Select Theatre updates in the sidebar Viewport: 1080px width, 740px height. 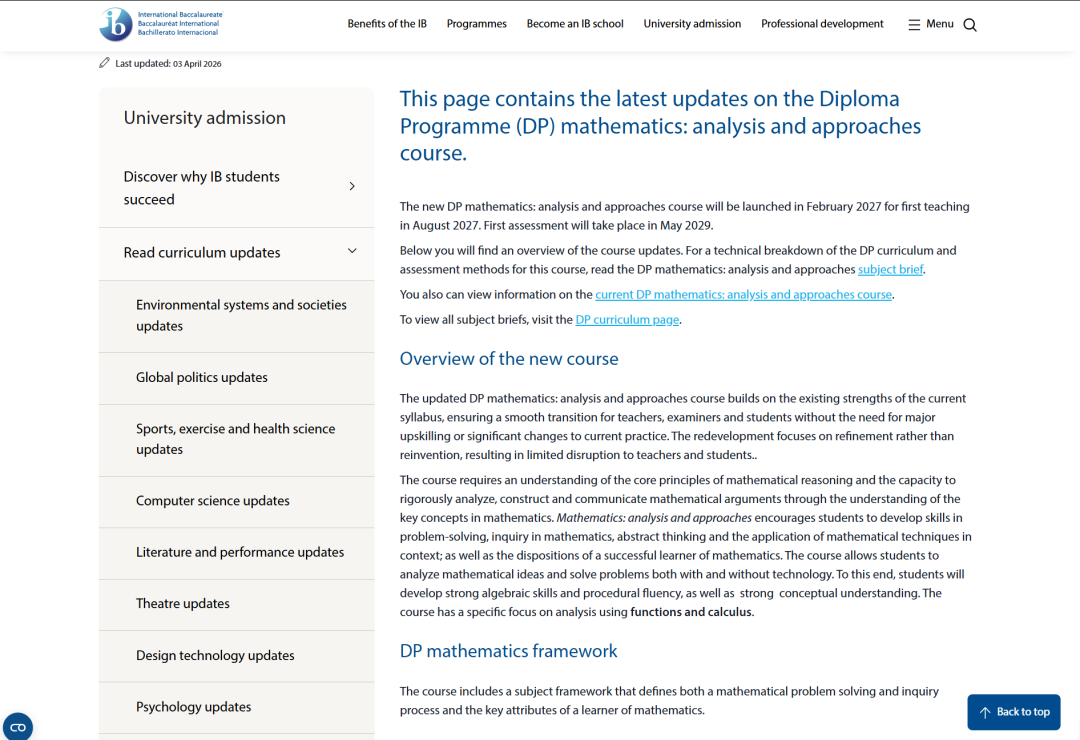point(237,604)
